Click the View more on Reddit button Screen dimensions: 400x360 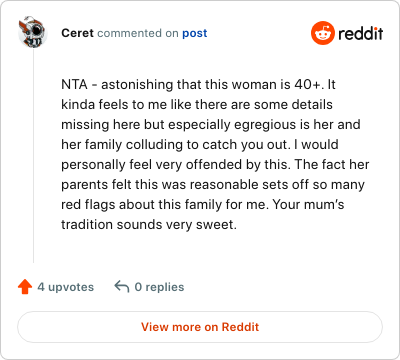(200, 327)
